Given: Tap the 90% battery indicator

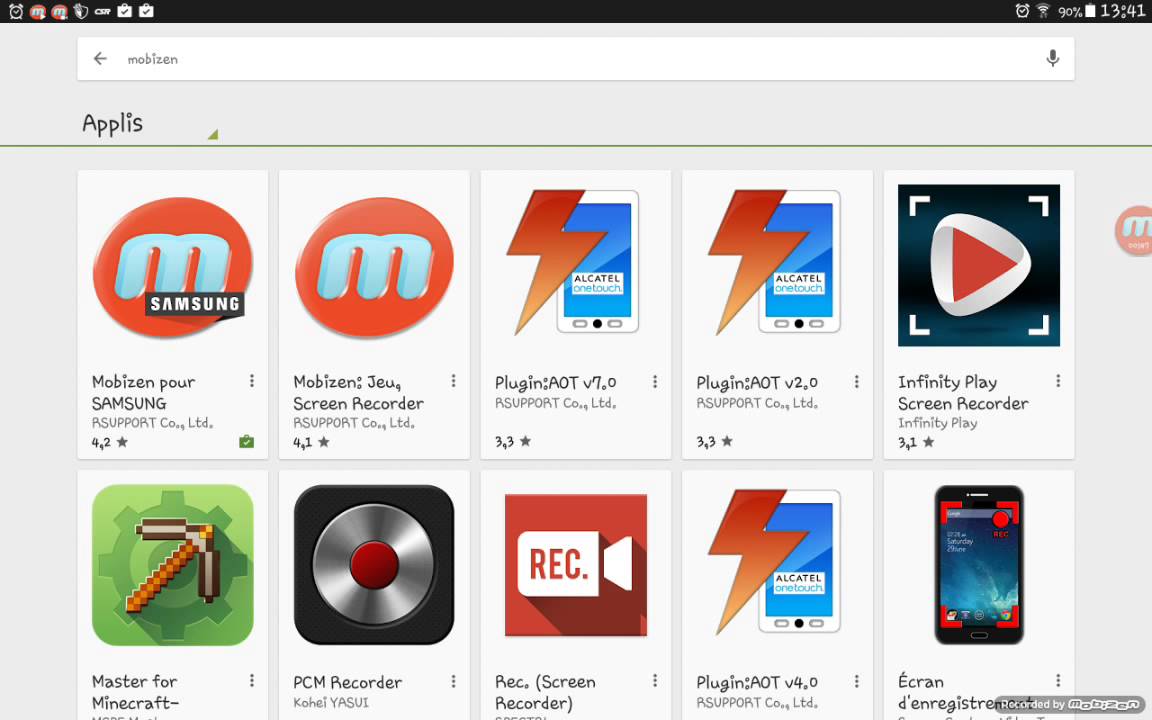Looking at the screenshot, I should tap(1076, 11).
